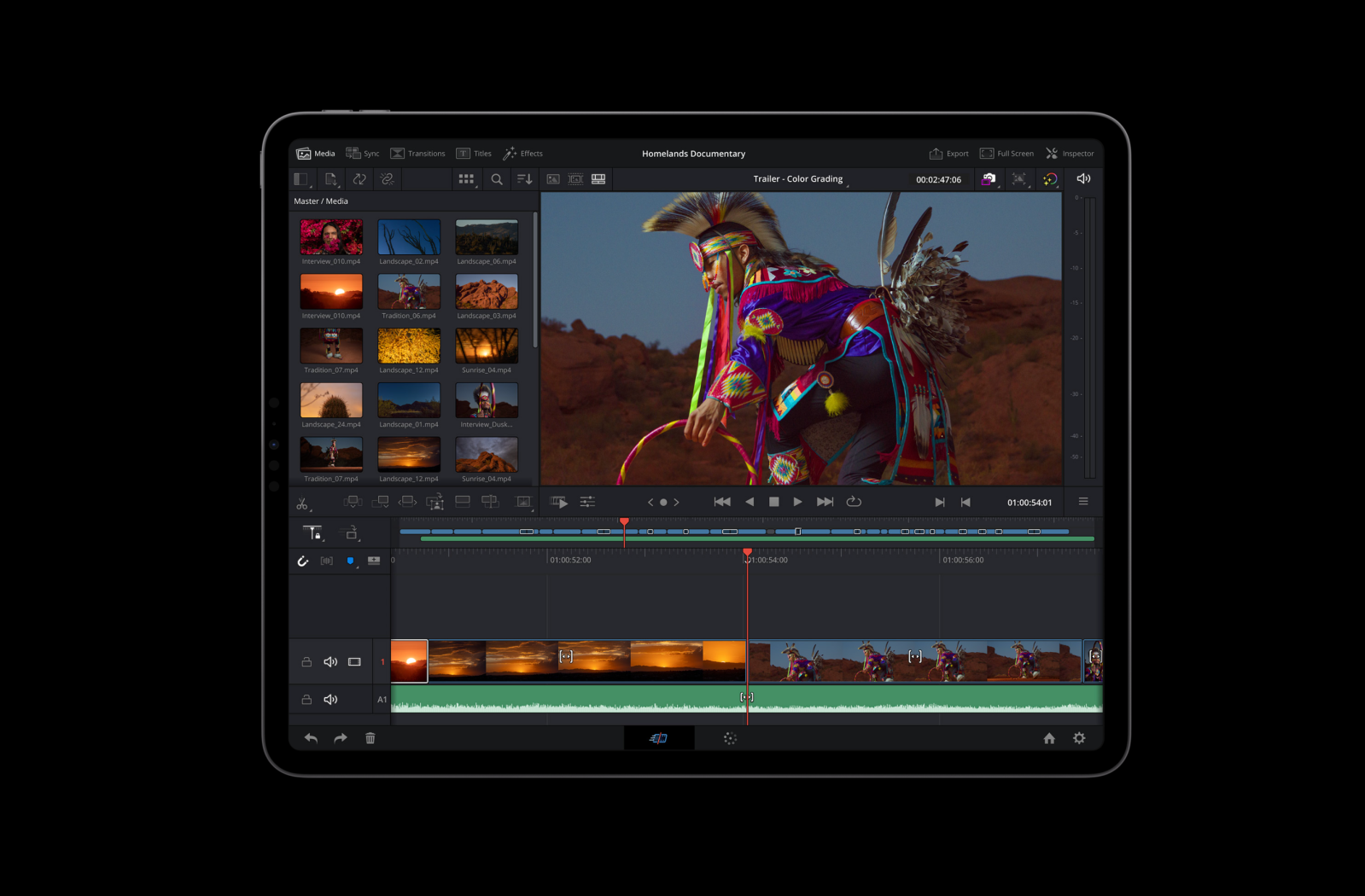Toggle timeline snapping magnet
The image size is (1365, 896).
point(302,561)
